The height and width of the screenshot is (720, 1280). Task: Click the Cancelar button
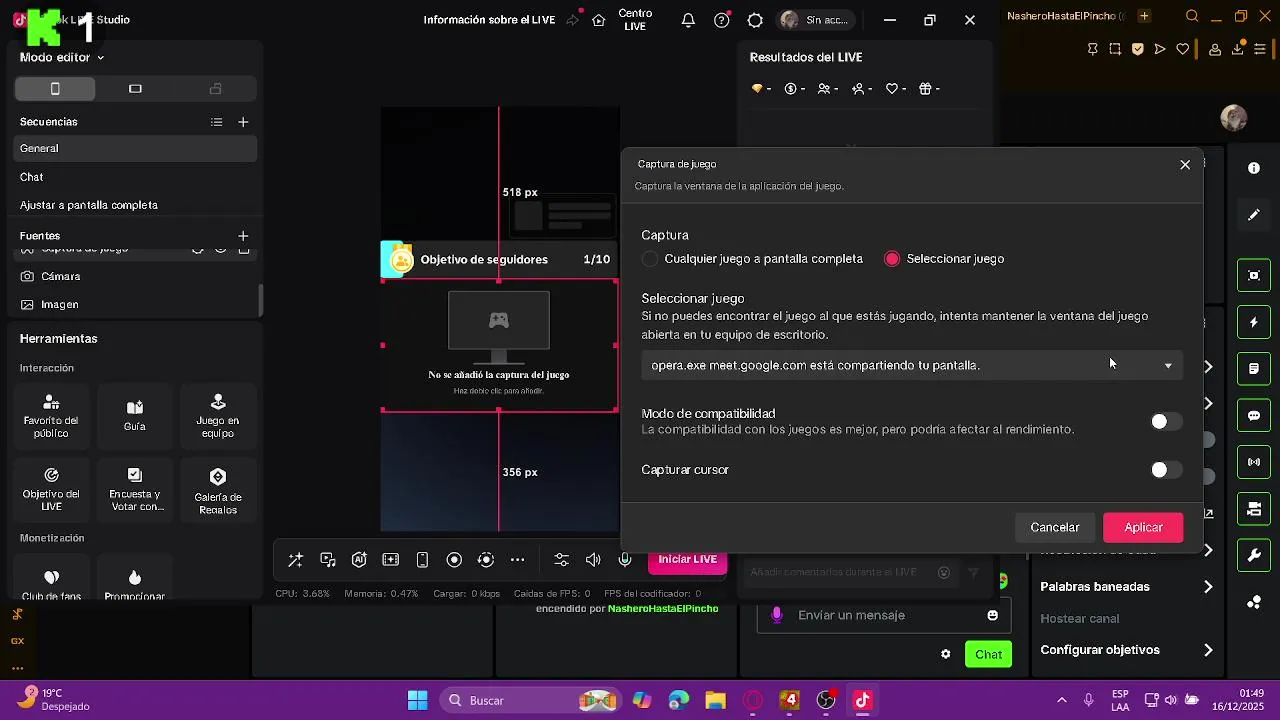coord(1055,527)
